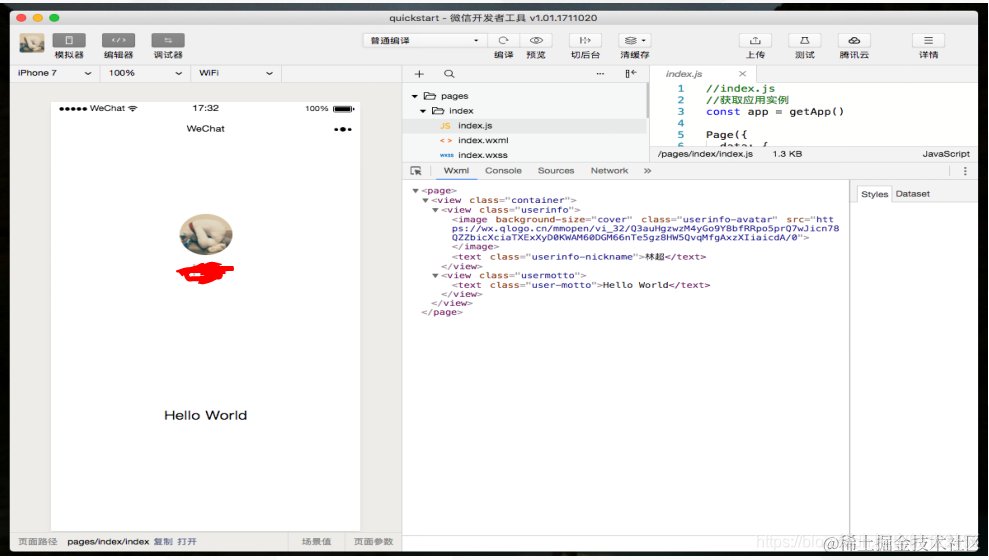Click the 切后台 background switch icon
Image resolution: width=989 pixels, height=560 pixels.
[585, 40]
